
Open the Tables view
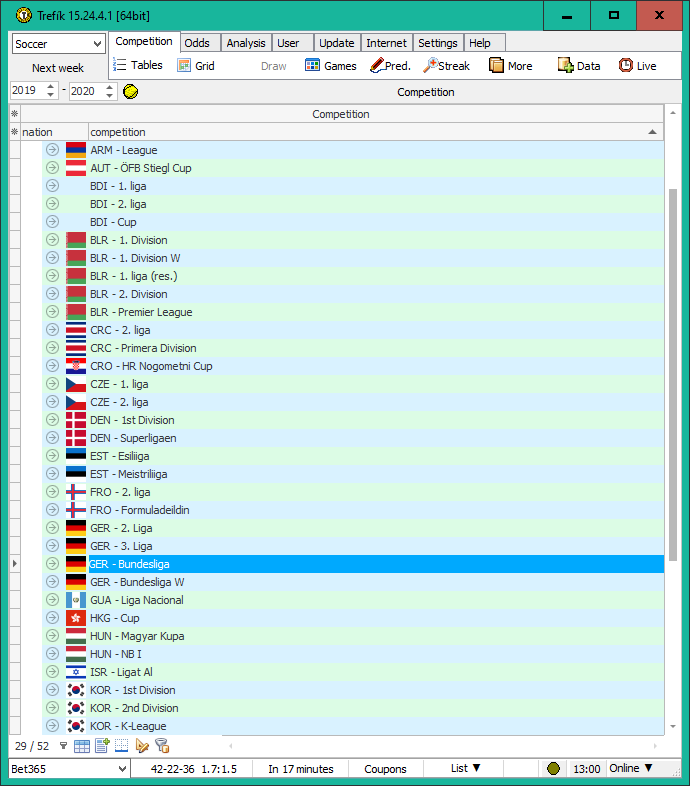click(x=137, y=66)
